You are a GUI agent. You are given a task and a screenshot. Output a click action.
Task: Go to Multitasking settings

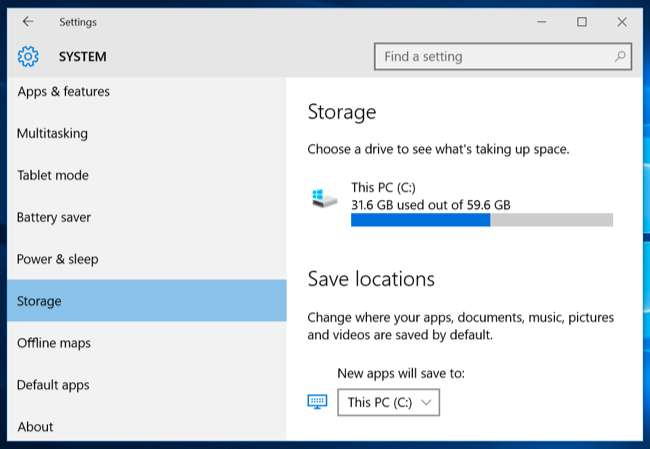[52, 134]
